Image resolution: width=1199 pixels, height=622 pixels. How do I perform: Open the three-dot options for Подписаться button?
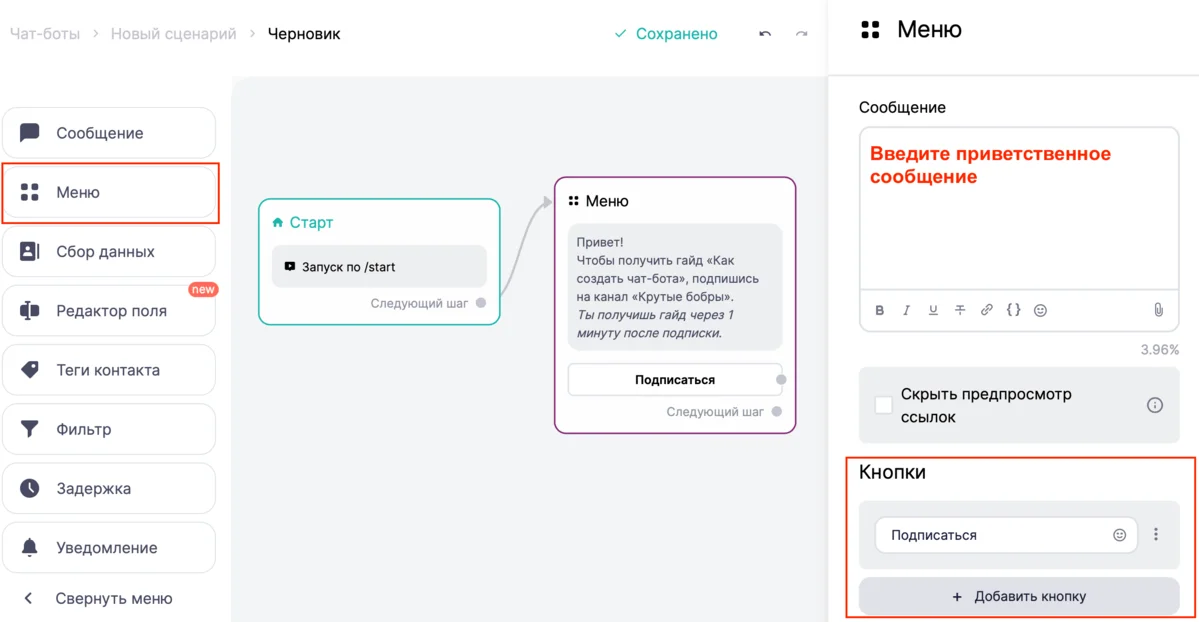point(1156,535)
